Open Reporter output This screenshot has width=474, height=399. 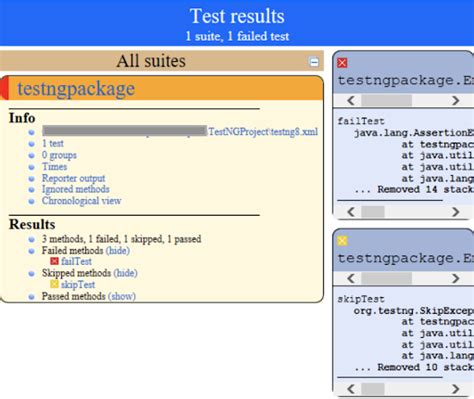73,178
